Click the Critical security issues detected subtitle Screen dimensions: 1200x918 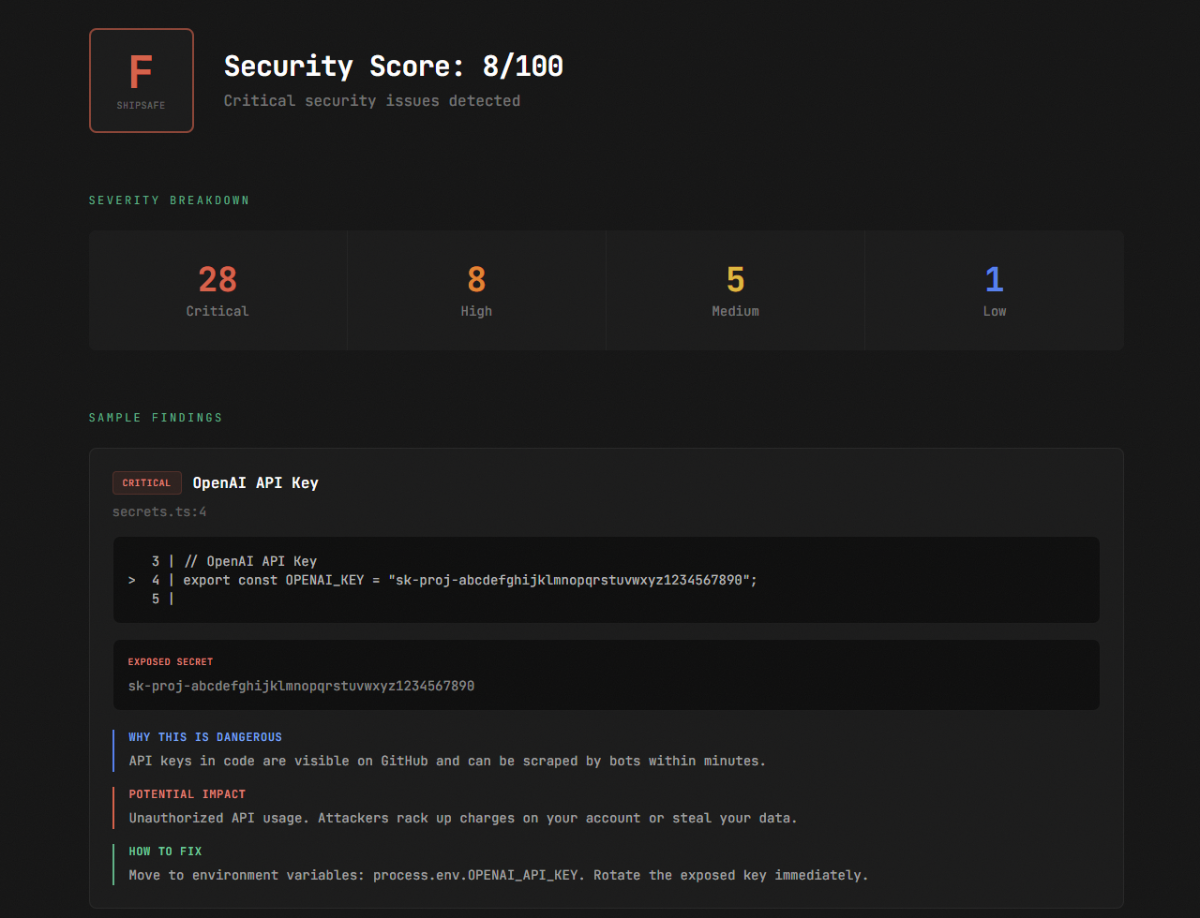tap(371, 100)
